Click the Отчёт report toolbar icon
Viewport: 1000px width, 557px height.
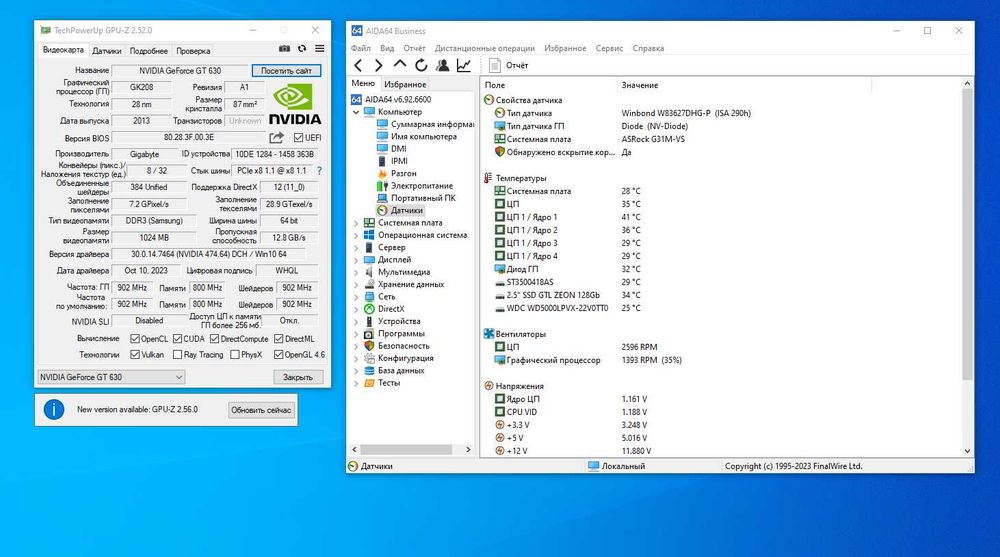pos(494,65)
